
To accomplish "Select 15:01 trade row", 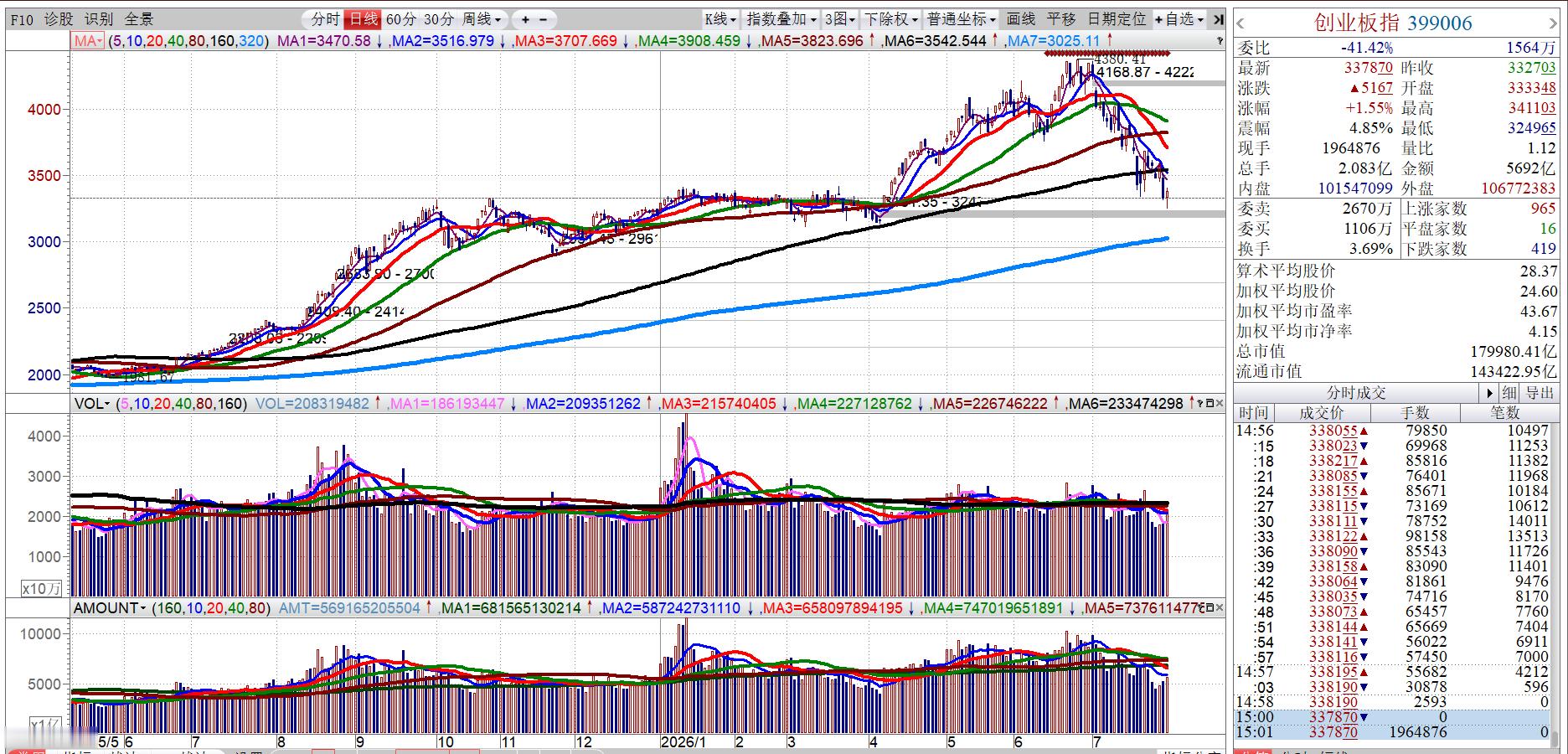I will click(x=1391, y=732).
